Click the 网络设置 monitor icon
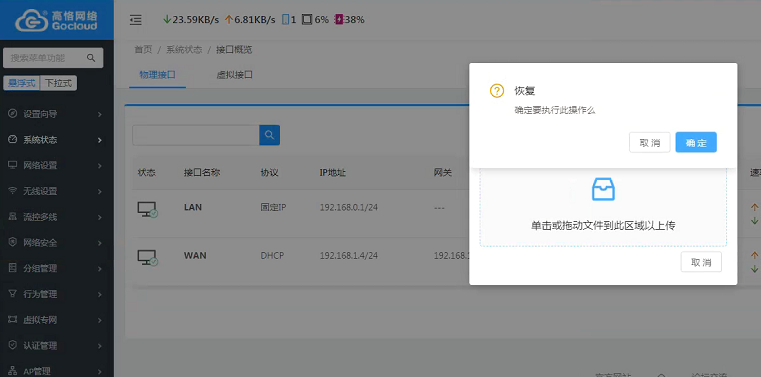This screenshot has width=761, height=377. click(13, 165)
